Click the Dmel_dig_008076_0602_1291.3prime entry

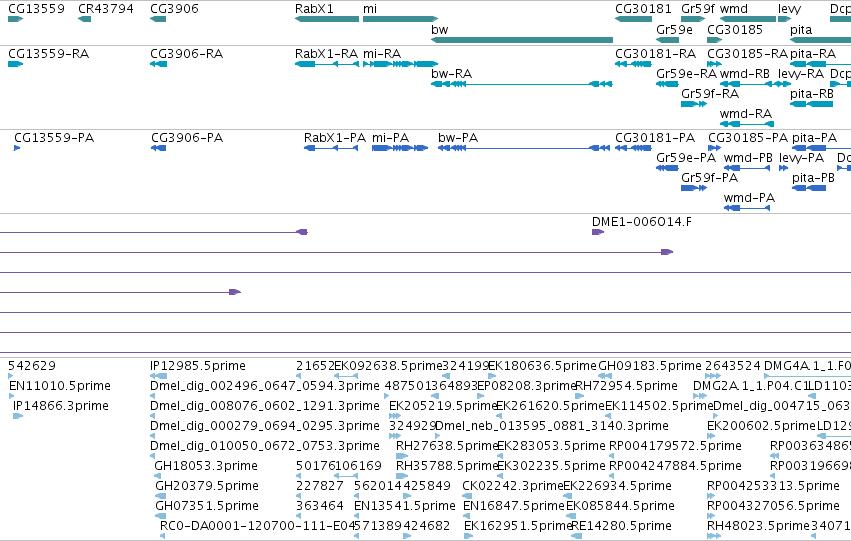265,406
